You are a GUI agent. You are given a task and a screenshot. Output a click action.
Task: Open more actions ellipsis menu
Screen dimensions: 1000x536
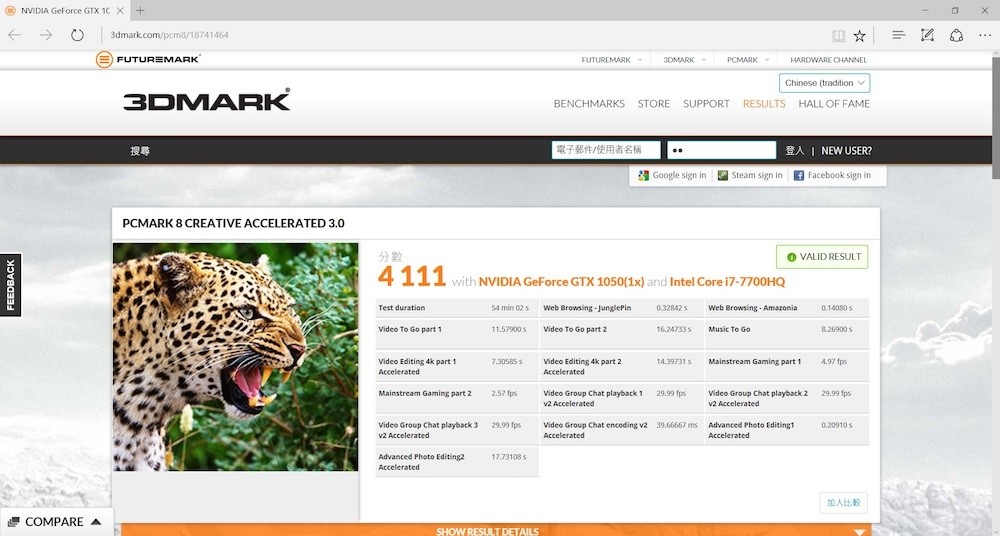click(x=985, y=35)
